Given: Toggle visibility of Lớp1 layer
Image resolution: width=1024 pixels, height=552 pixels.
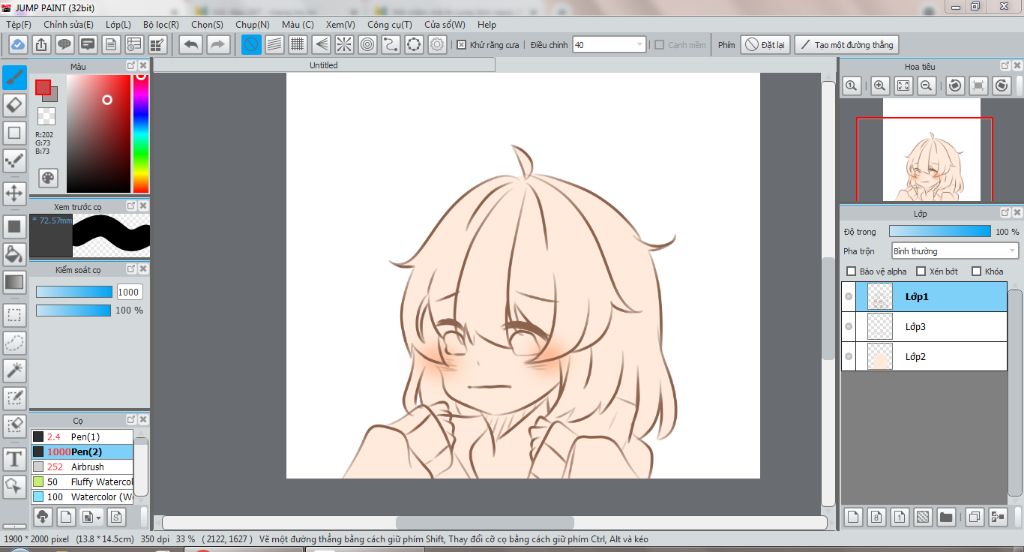Looking at the screenshot, I should (848, 297).
